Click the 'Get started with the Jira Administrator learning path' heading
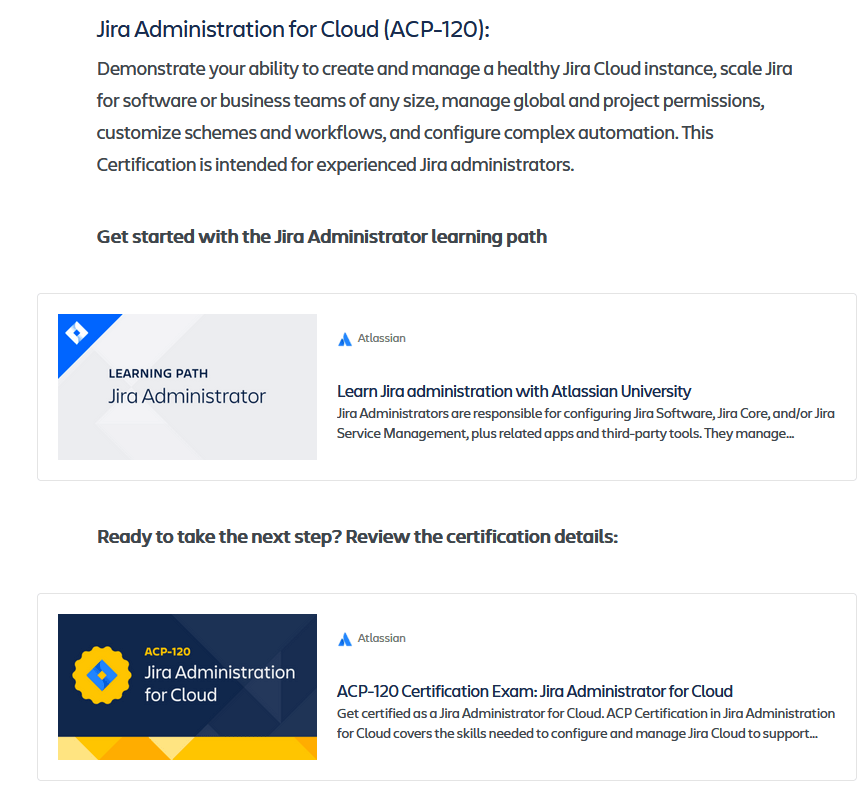The height and width of the screenshot is (787, 866). pos(321,237)
